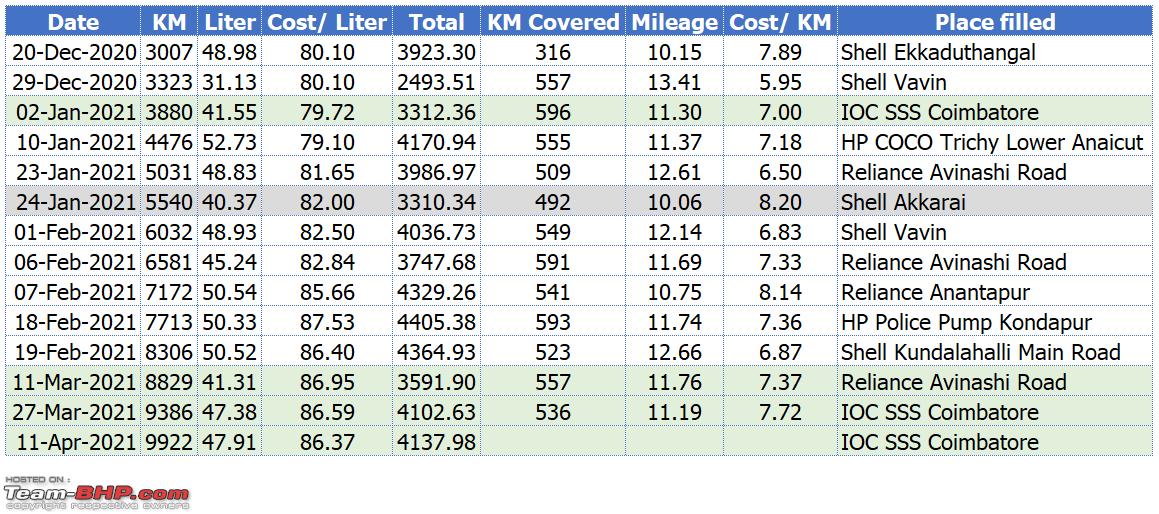The image size is (1159, 514).
Task: Click the liter value 52.73
Action: (229, 142)
